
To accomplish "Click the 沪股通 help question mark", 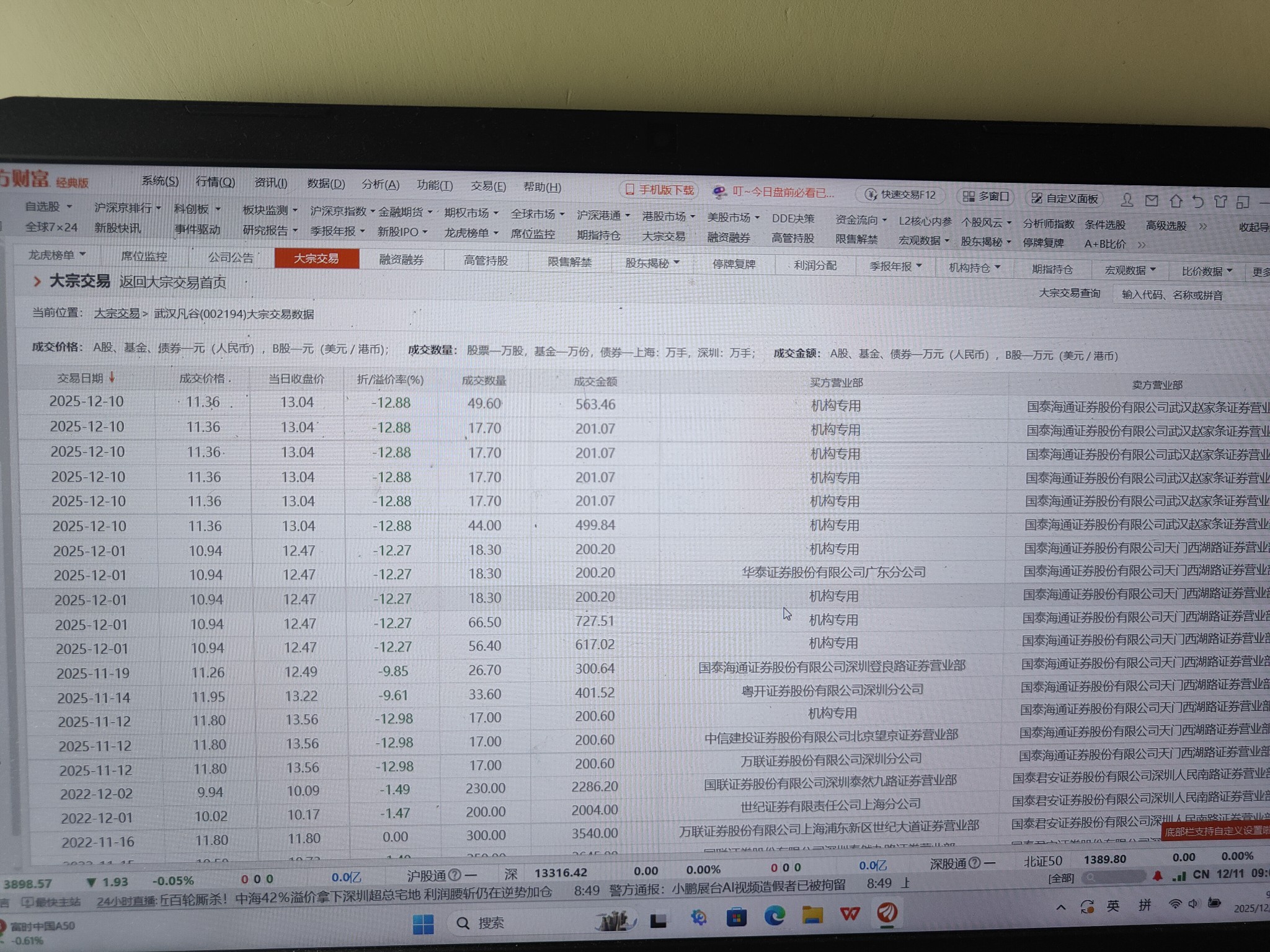I will (x=455, y=875).
